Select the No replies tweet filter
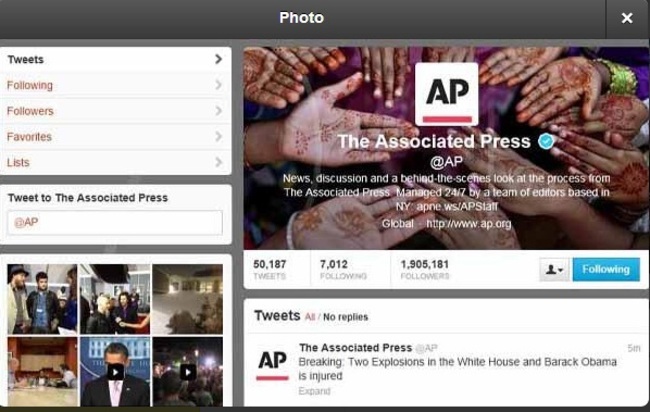650x412 pixels. (x=345, y=317)
